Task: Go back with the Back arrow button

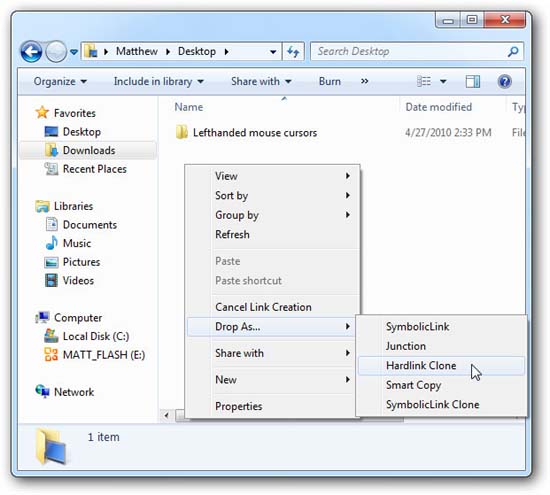Action: pos(31,52)
